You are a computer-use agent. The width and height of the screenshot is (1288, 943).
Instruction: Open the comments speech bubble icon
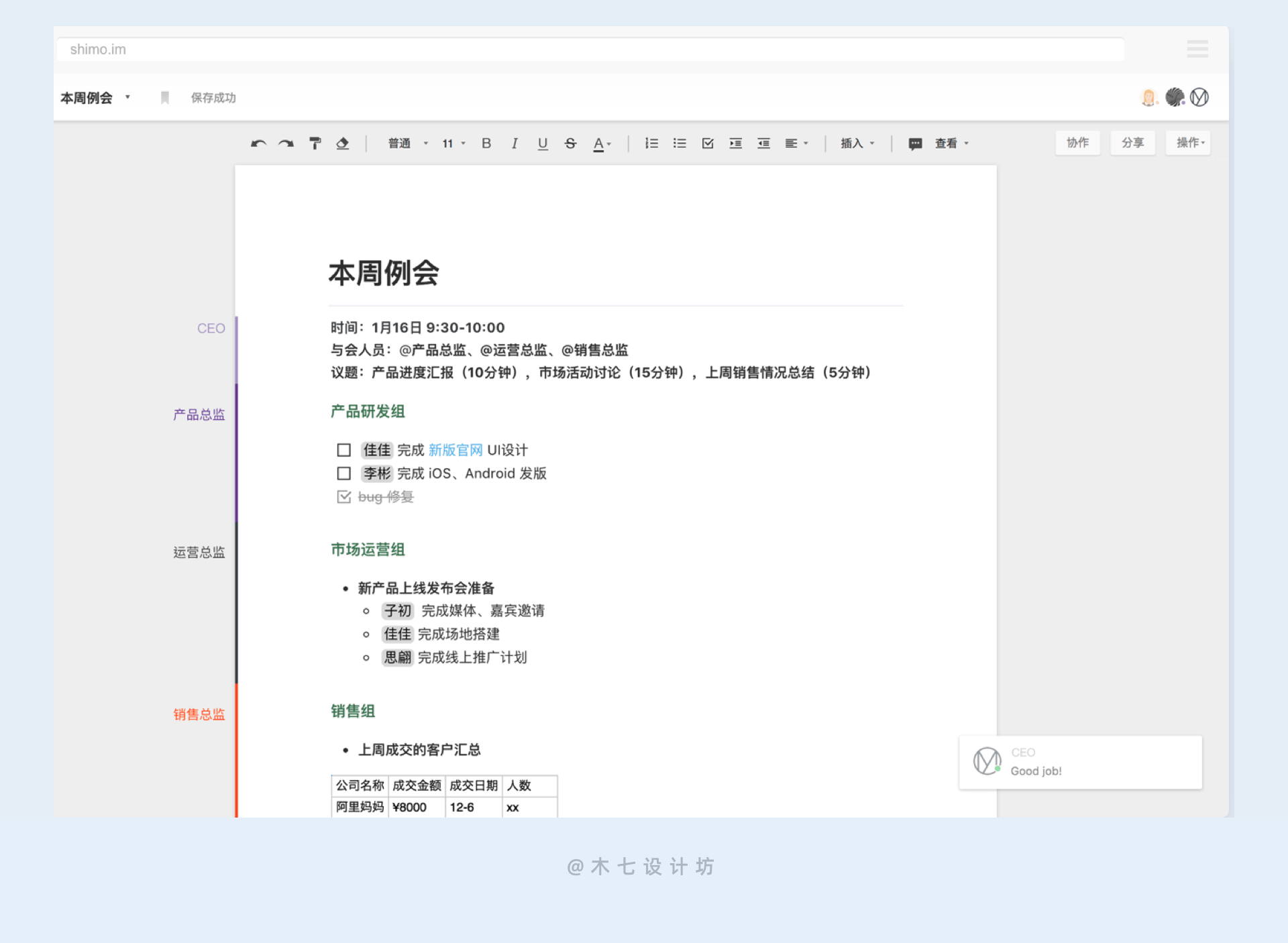tap(915, 144)
